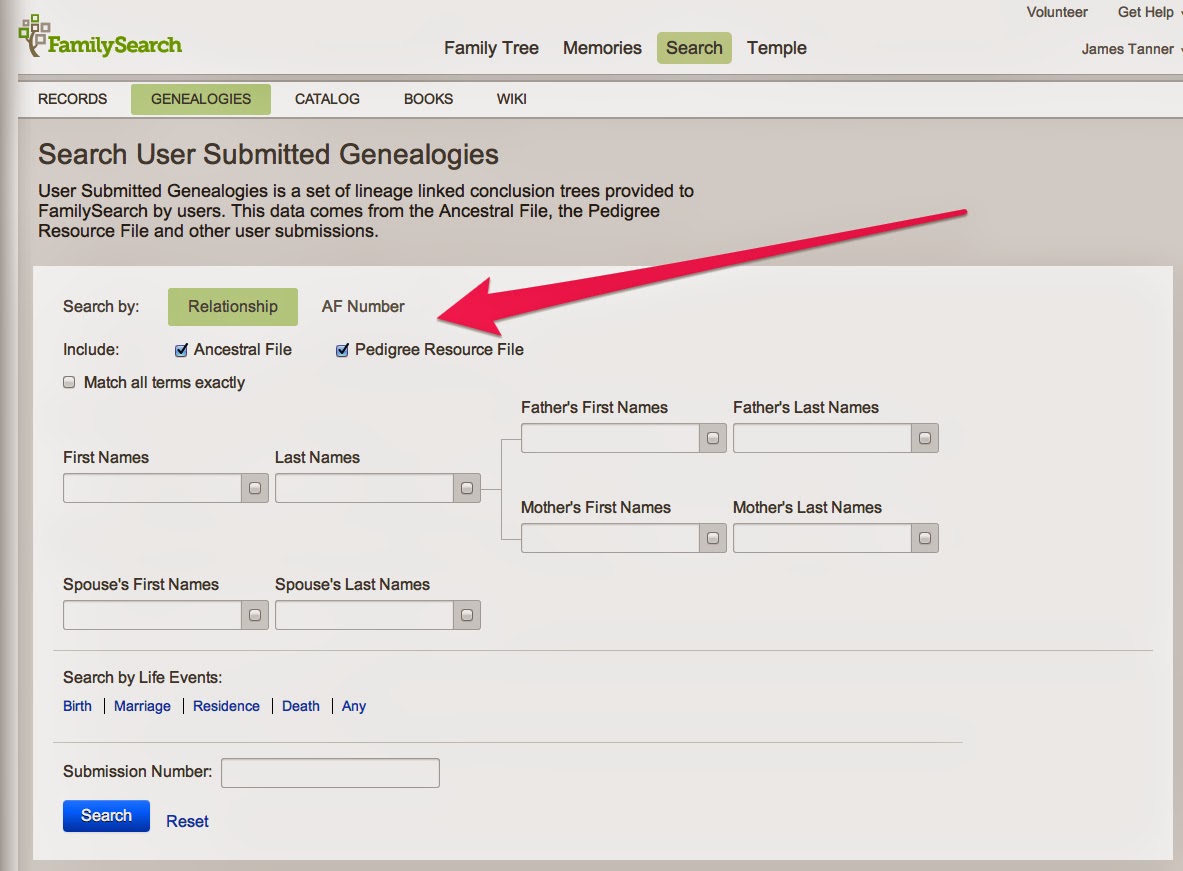Toggle exact match for Last Names field
1183x871 pixels.
pos(467,488)
